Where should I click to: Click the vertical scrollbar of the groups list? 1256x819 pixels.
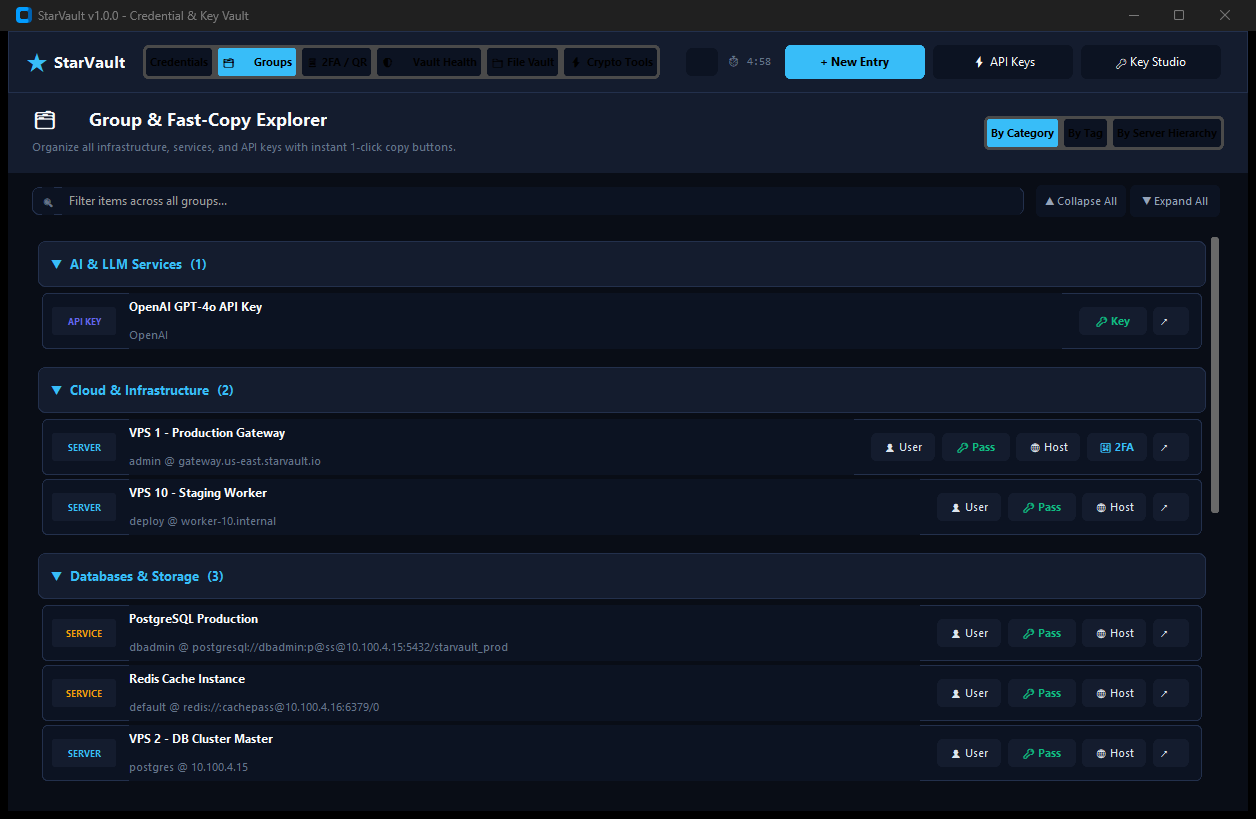1215,375
